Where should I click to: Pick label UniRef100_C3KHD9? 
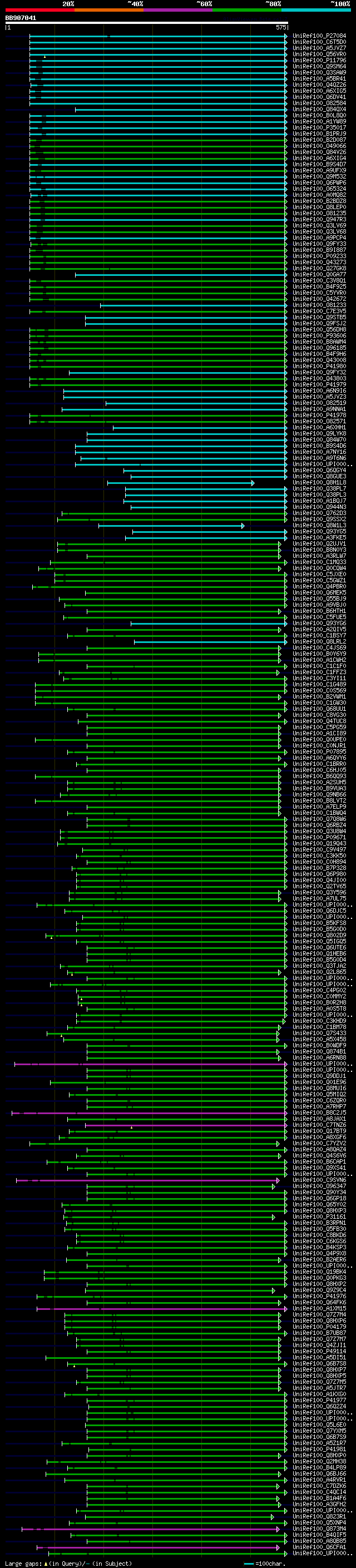319,1021
